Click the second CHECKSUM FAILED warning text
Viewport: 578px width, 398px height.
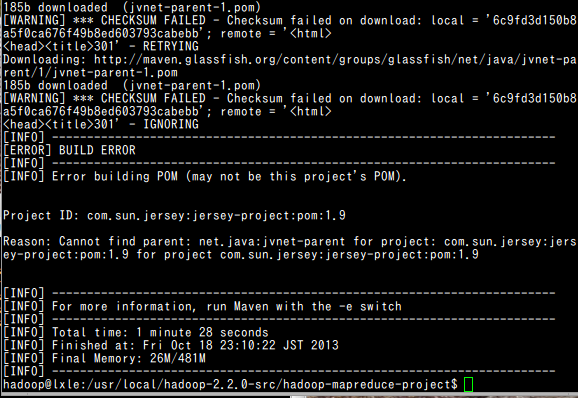[x=153, y=98]
